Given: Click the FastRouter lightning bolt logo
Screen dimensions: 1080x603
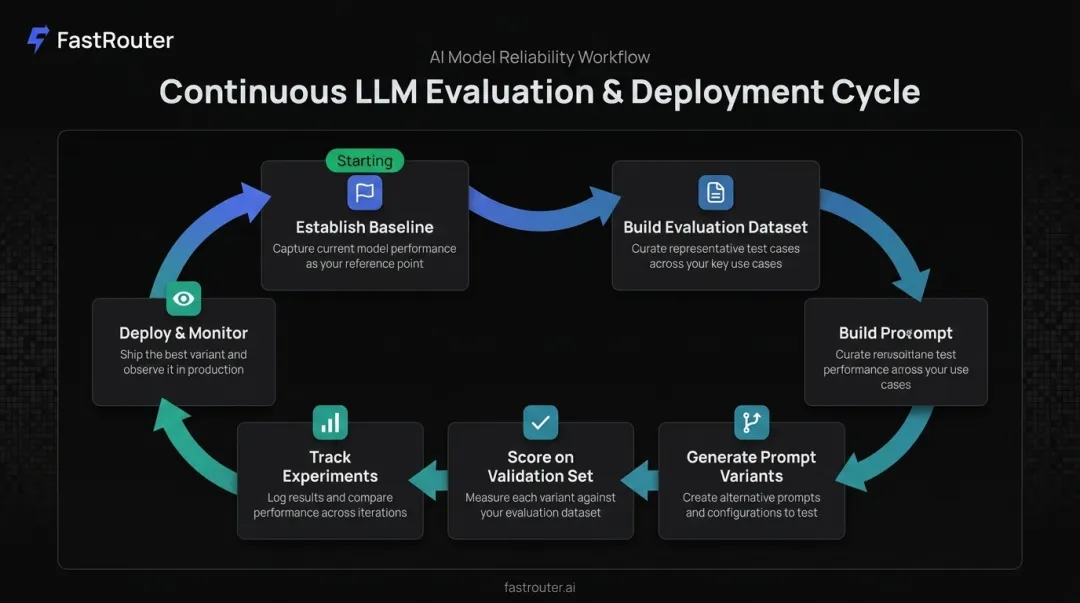Looking at the screenshot, I should point(38,39).
